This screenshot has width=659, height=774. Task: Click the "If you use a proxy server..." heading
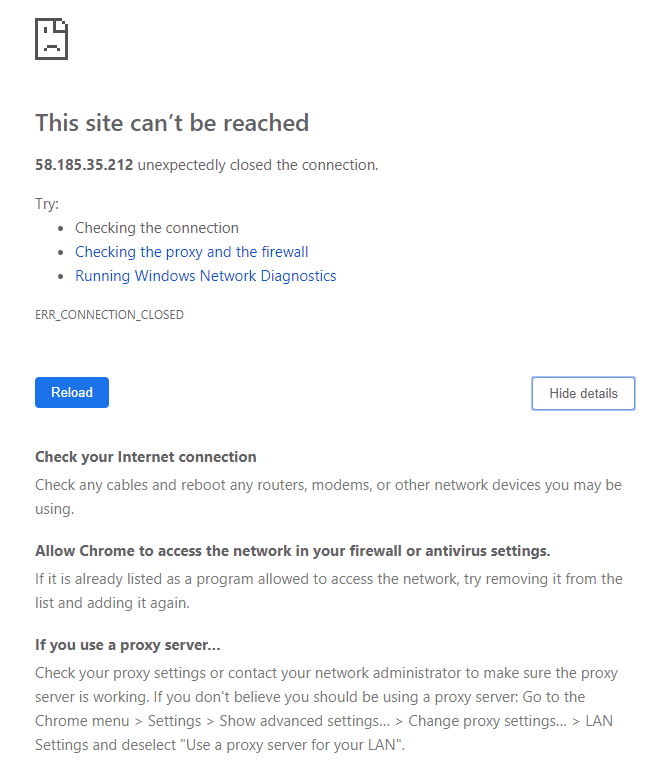(128, 645)
